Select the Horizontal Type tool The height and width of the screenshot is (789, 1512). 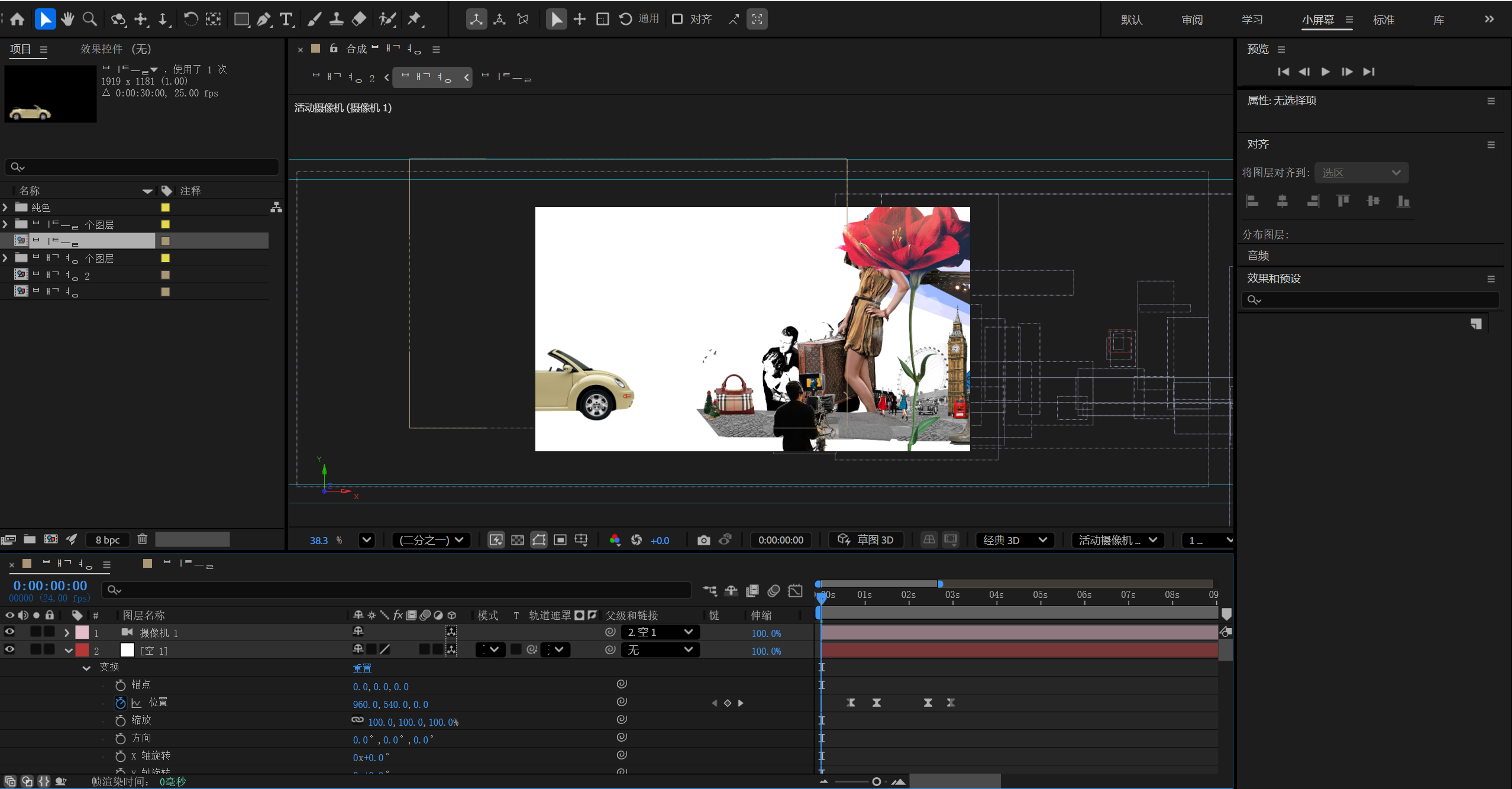[x=286, y=20]
